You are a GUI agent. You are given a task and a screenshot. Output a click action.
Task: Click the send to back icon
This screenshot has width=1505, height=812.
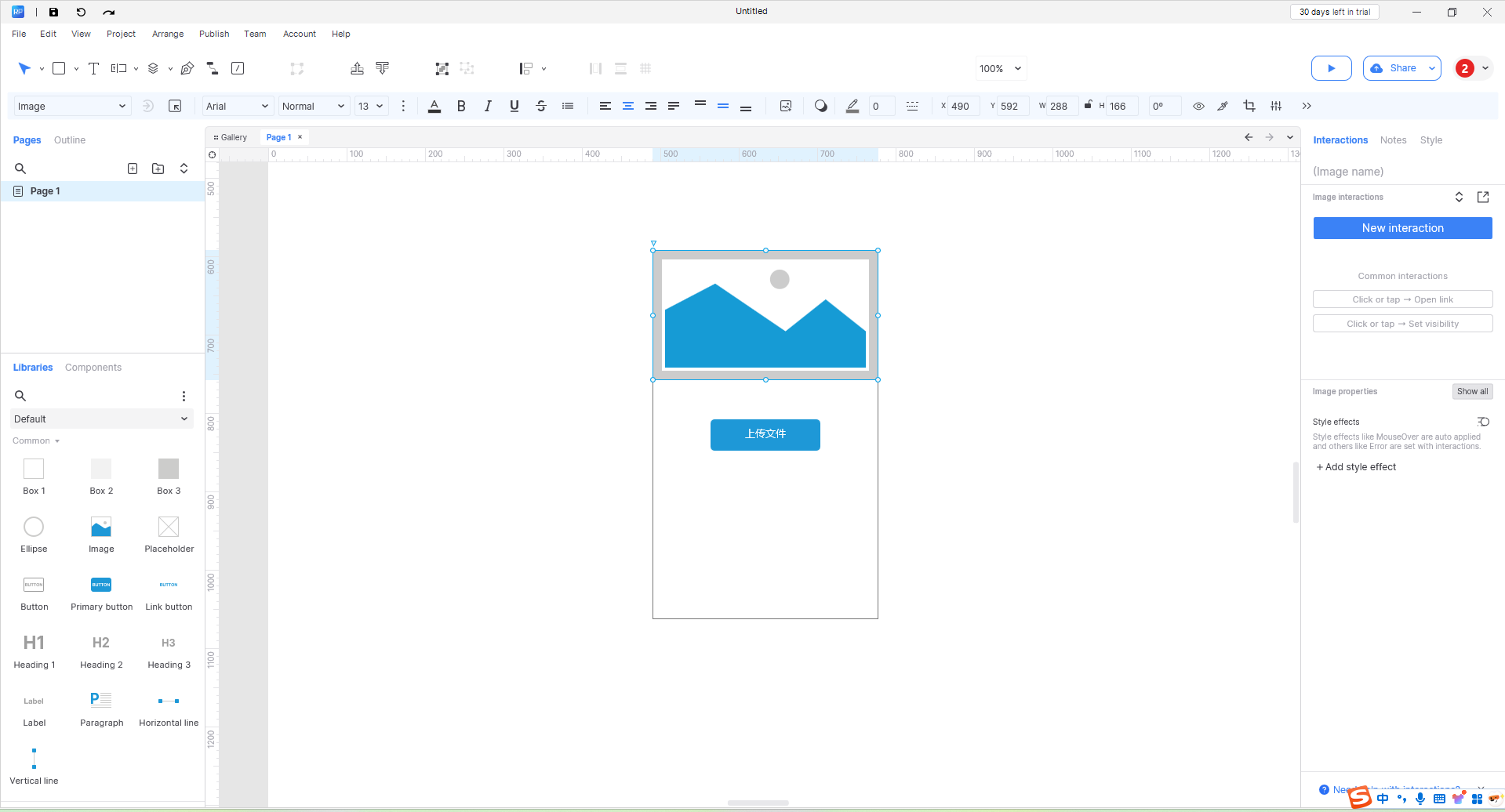383,68
